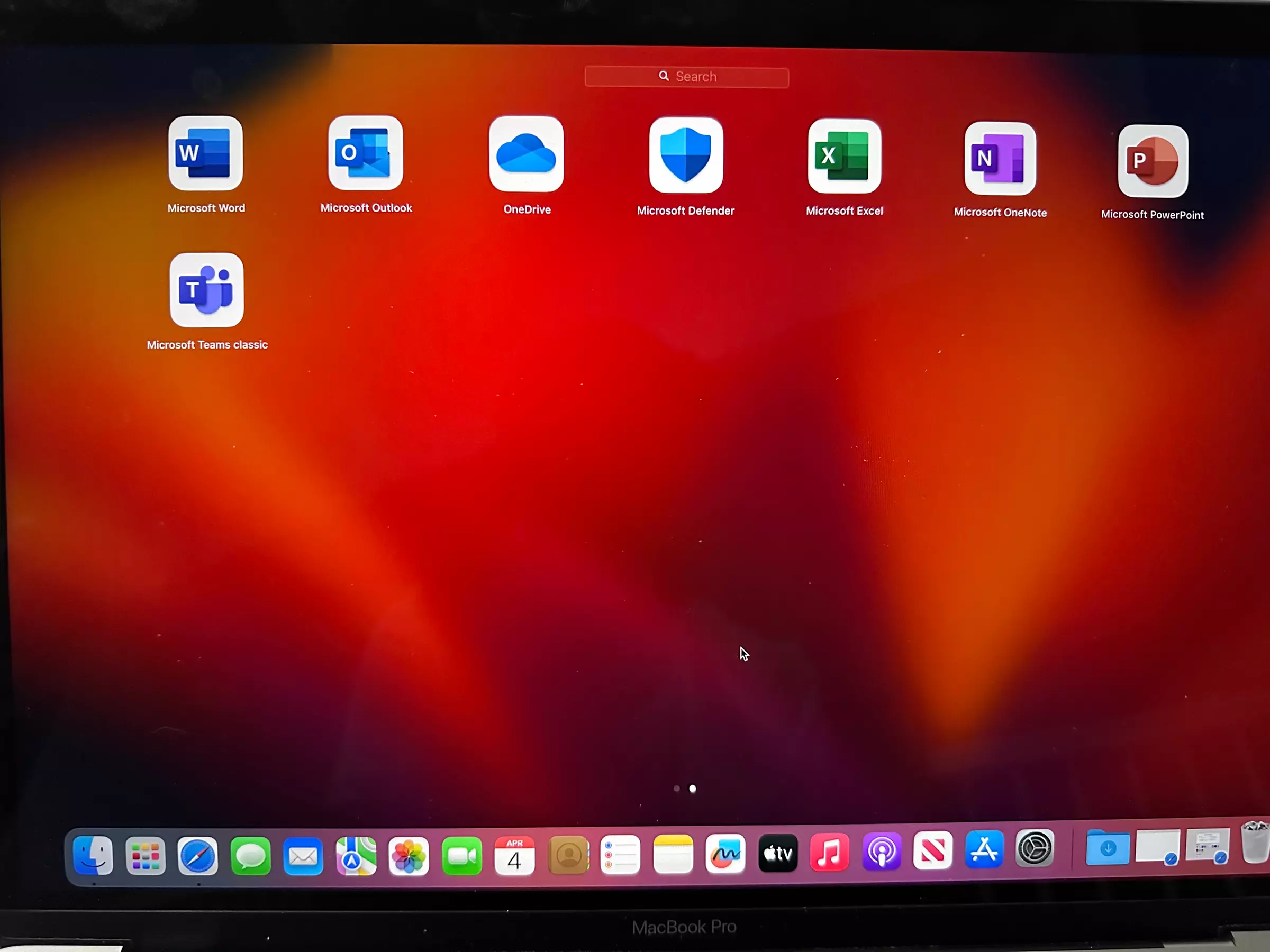Viewport: 1270px width, 952px height.
Task: Open Microsoft Word from Launchpad
Action: click(x=205, y=153)
